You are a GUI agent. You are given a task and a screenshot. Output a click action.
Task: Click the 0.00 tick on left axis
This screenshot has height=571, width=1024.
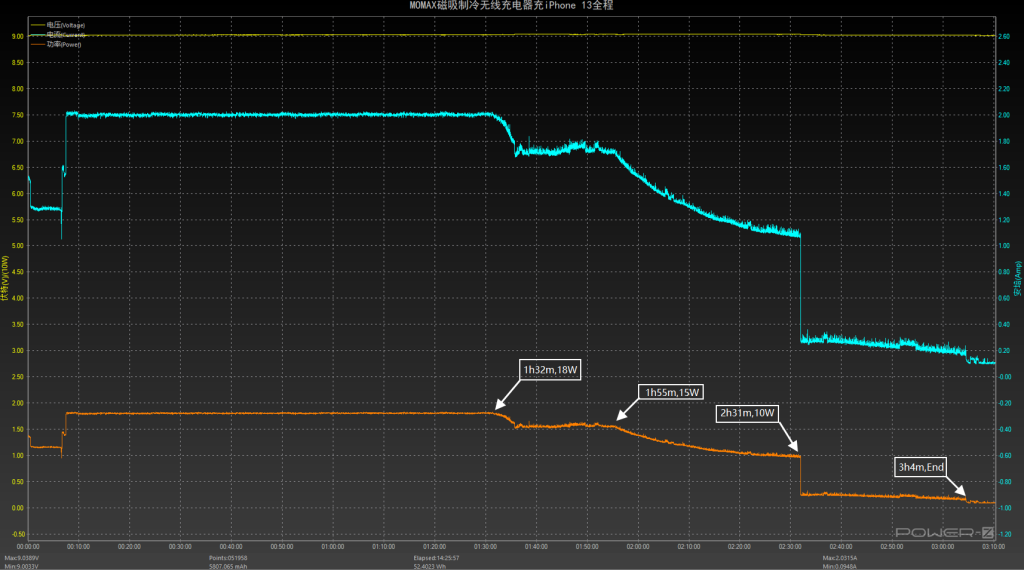18,508
